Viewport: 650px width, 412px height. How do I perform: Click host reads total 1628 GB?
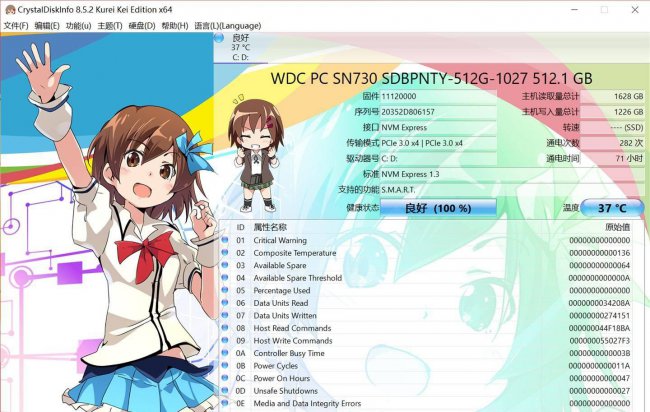612,96
